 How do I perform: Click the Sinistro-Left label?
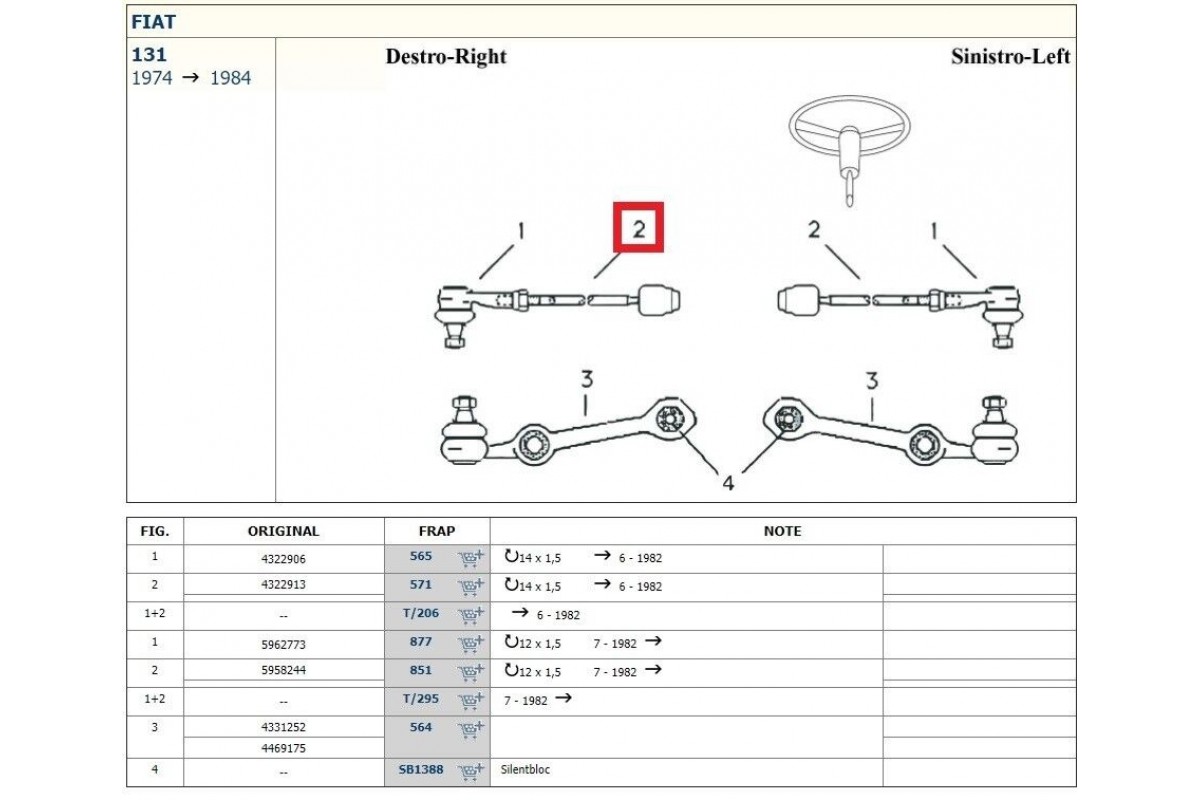(x=1010, y=57)
